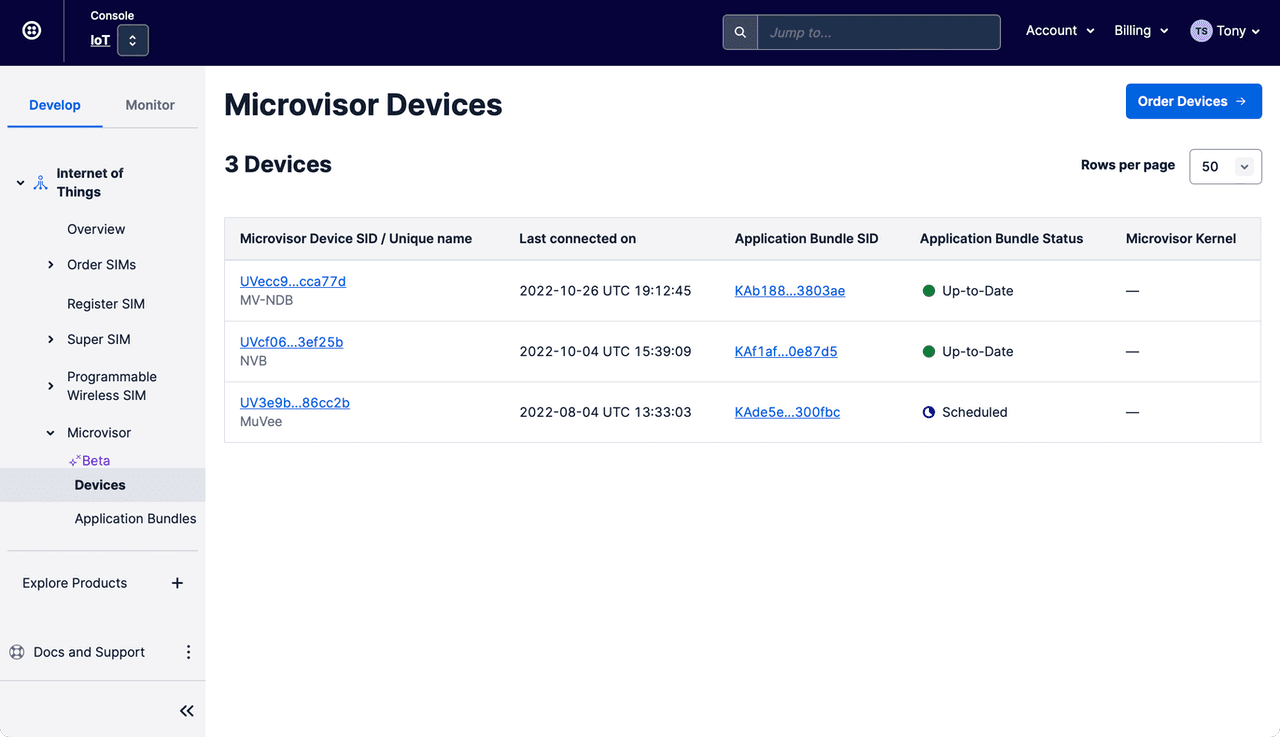Expand the Super SIM section
Image resolution: width=1280 pixels, height=737 pixels.
[51, 339]
